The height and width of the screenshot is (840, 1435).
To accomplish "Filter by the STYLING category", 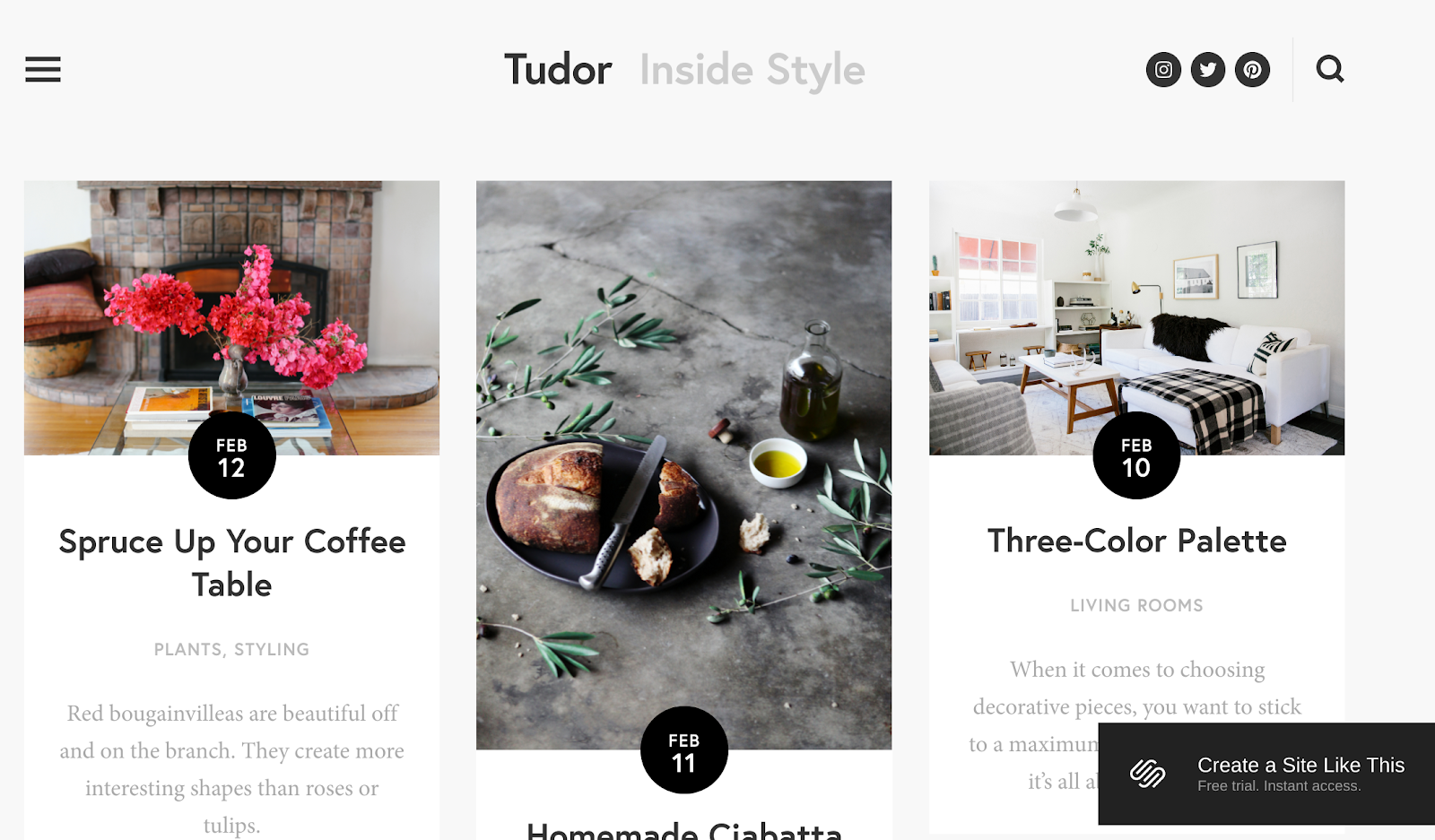I will tap(272, 649).
